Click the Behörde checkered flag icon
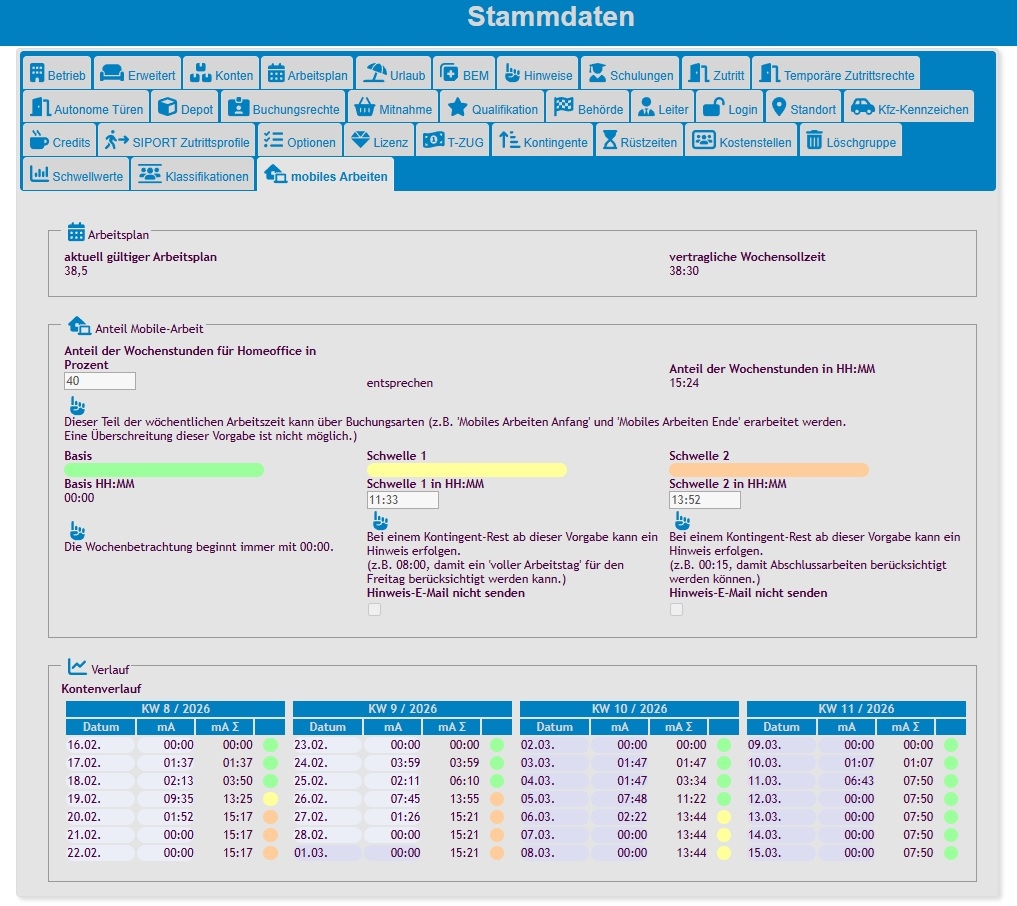The width and height of the screenshot is (1017, 906). [564, 107]
